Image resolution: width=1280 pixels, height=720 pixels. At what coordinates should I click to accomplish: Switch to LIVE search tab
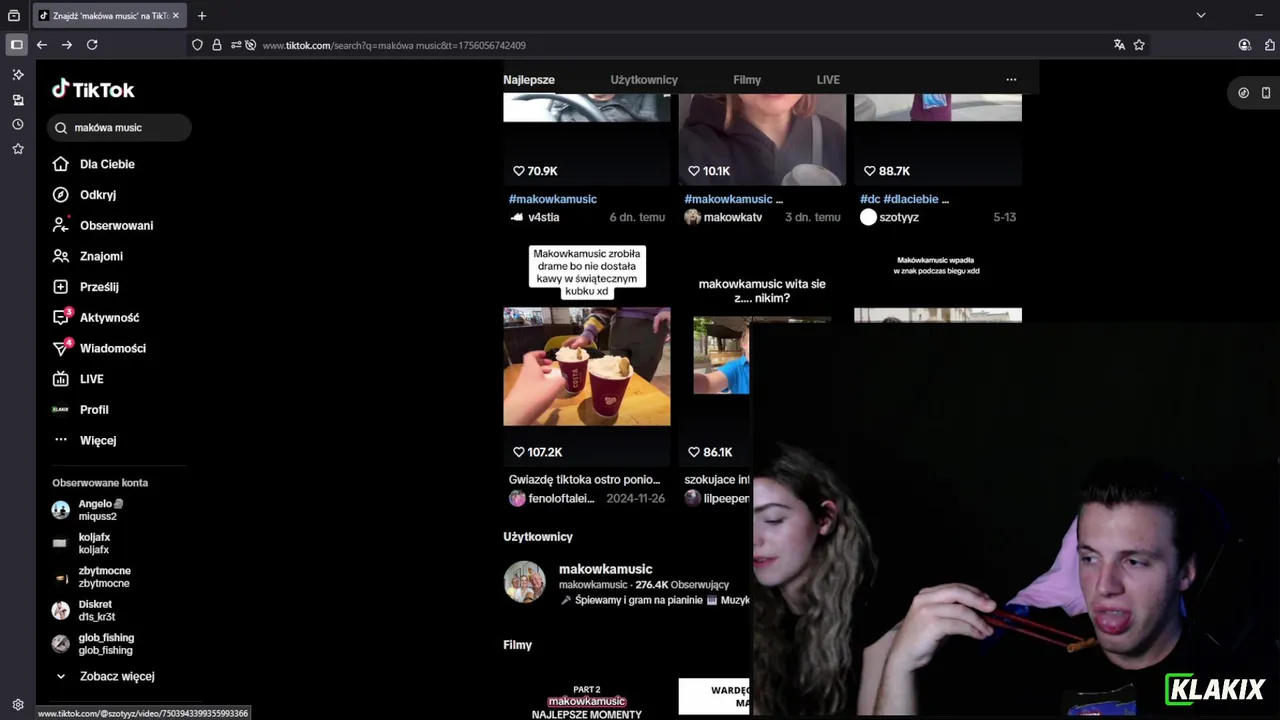coord(828,80)
